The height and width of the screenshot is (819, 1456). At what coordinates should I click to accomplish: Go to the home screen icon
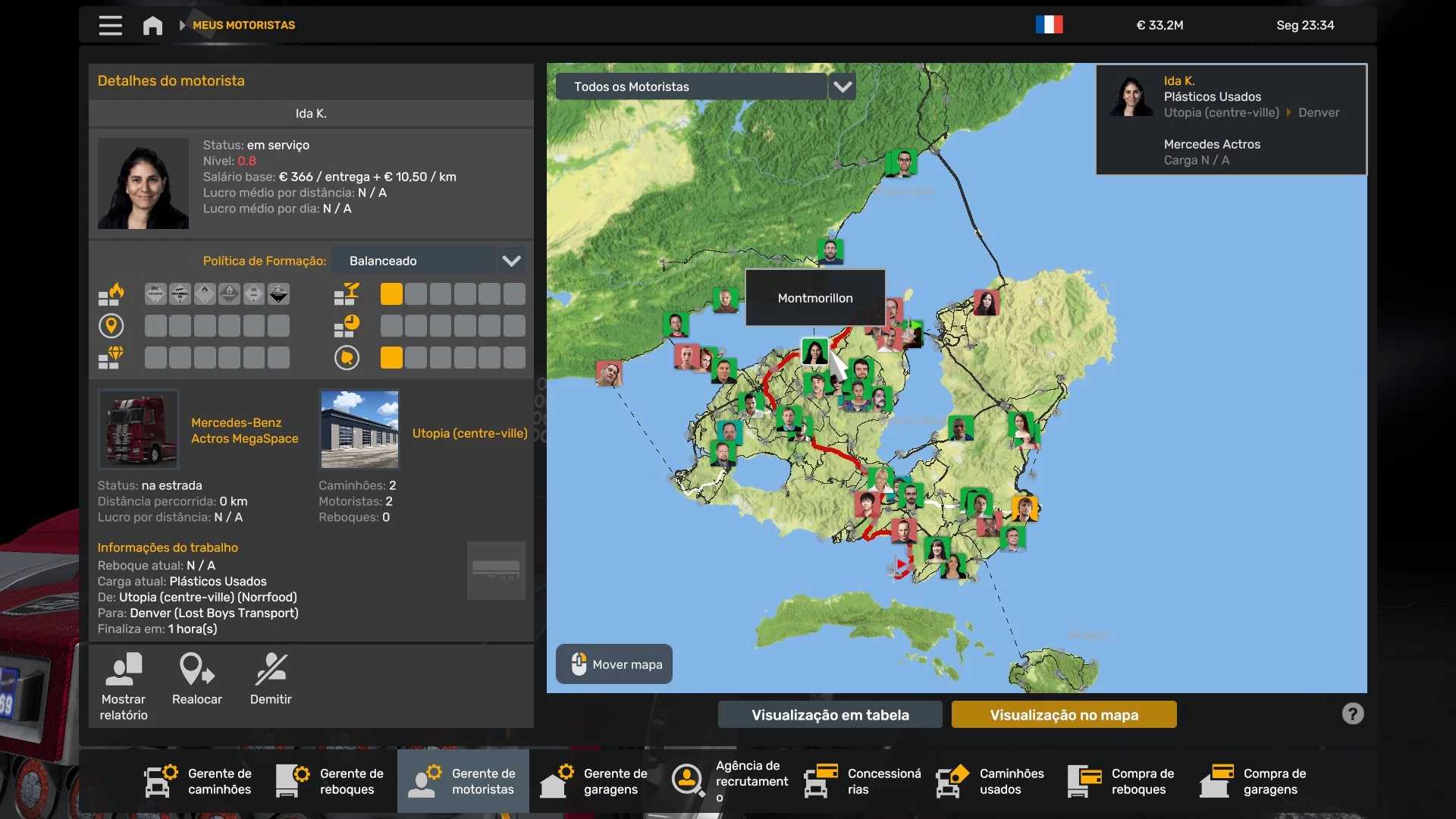[x=152, y=25]
